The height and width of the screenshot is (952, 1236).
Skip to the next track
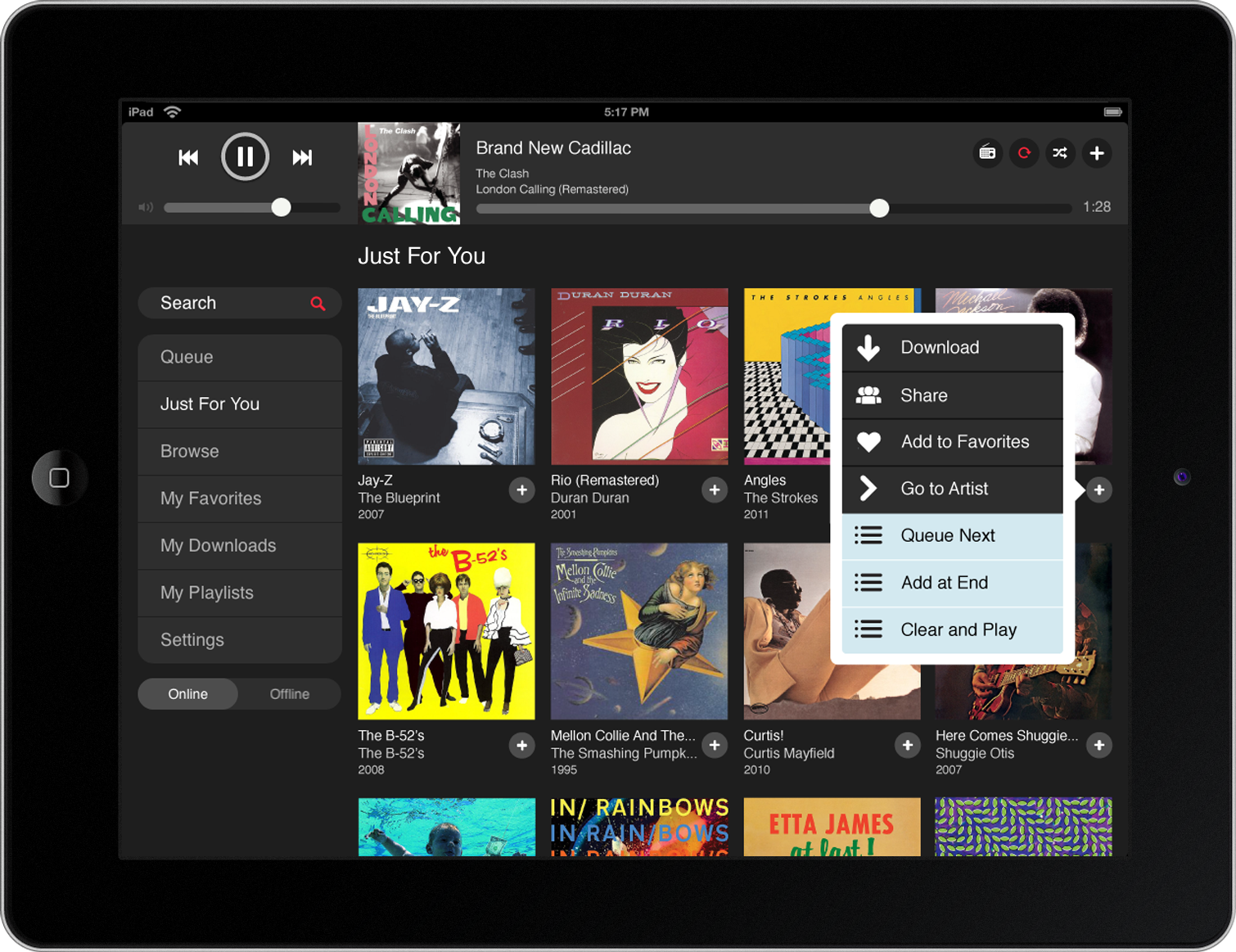tap(302, 157)
